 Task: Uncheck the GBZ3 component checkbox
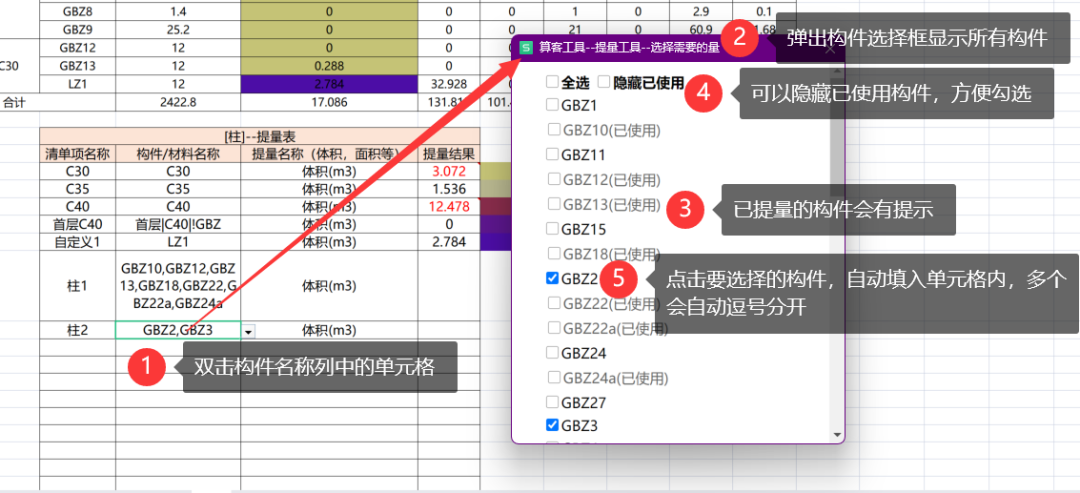point(552,425)
